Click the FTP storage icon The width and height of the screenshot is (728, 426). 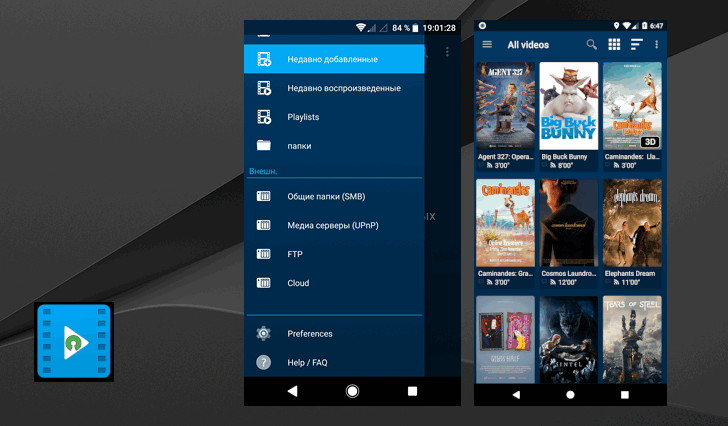264,254
